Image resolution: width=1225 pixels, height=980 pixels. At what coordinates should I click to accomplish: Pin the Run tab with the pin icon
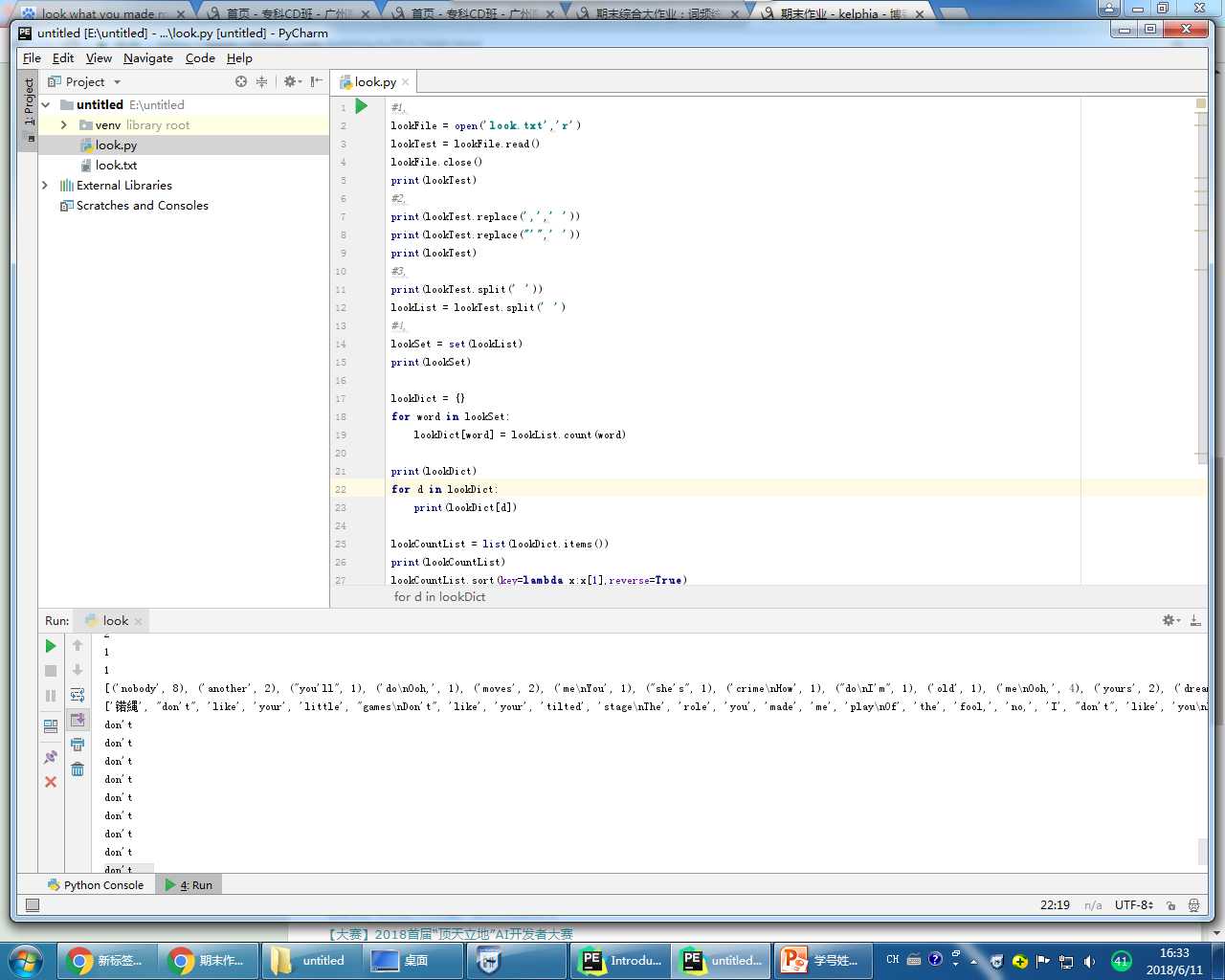[51, 757]
